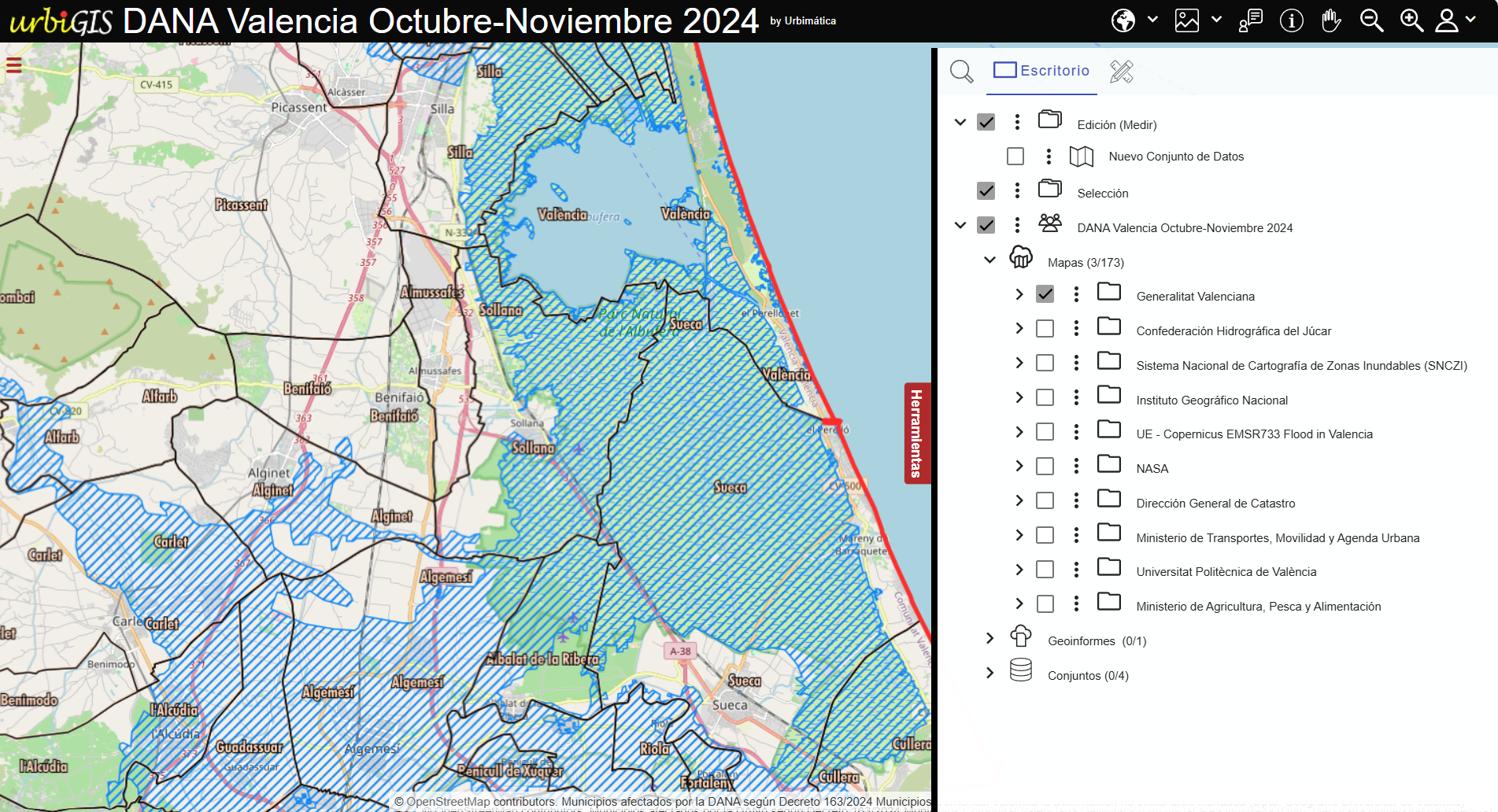Viewport: 1498px width, 812px height.
Task: Open the search magnifier in side panel
Action: (961, 72)
